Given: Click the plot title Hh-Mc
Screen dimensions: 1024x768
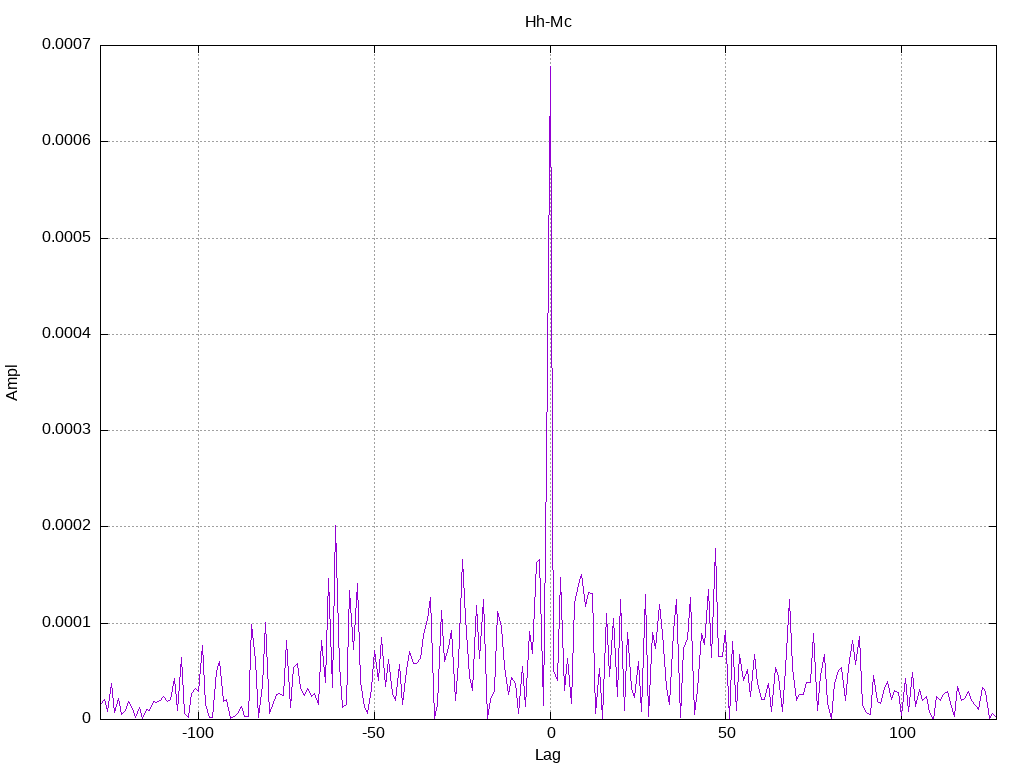Looking at the screenshot, I should [548, 22].
